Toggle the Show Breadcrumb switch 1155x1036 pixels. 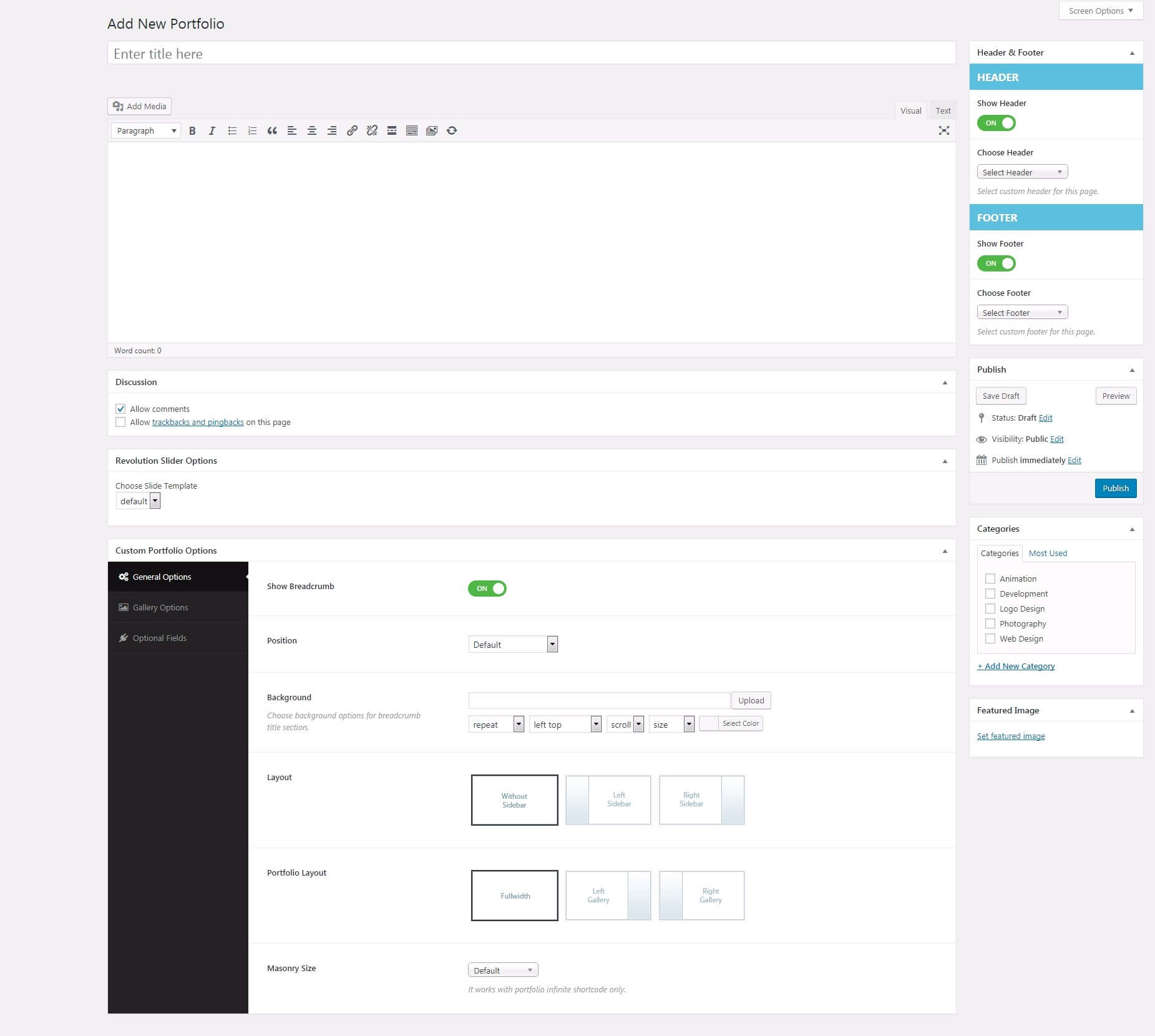tap(487, 589)
